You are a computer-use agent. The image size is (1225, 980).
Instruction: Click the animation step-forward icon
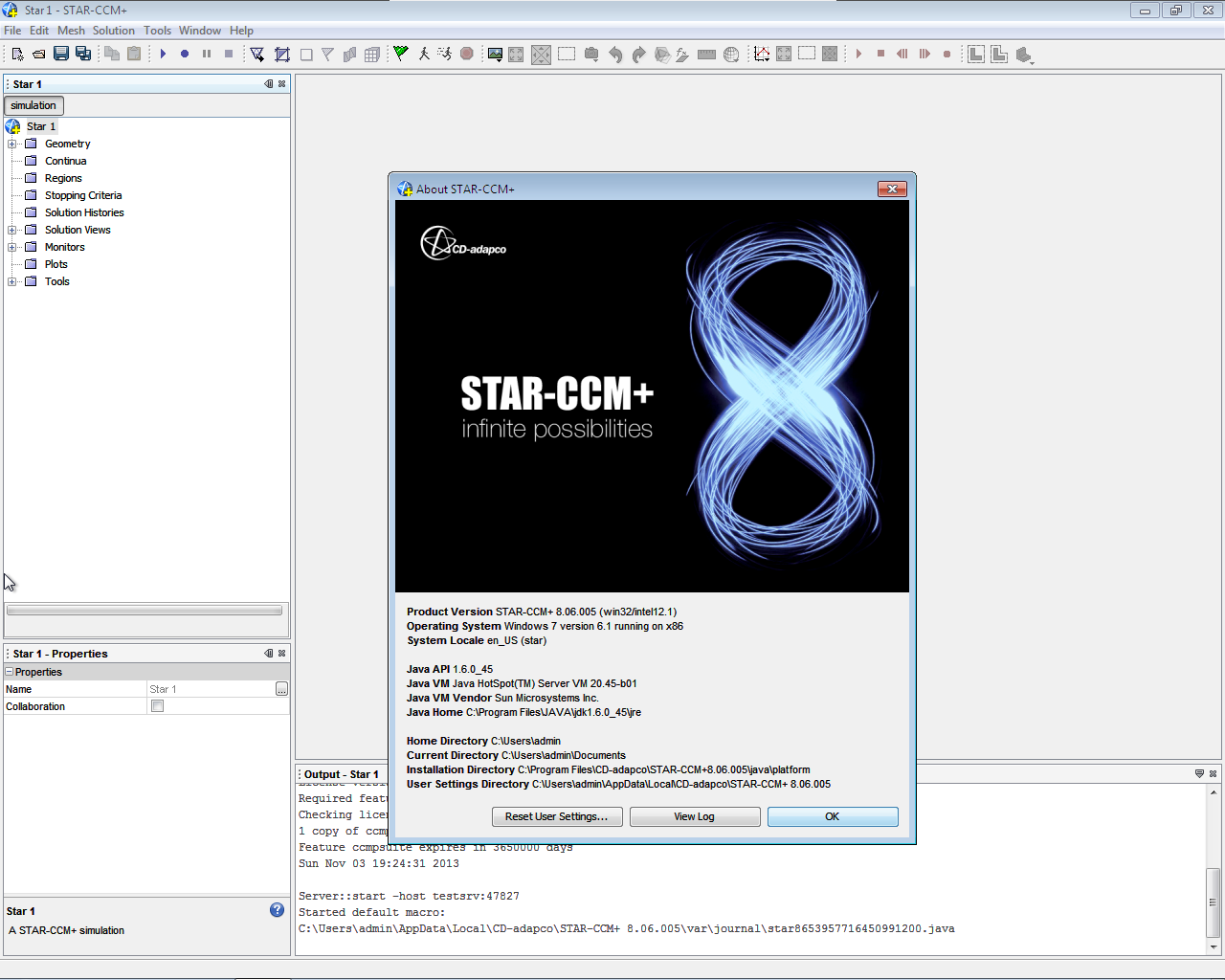point(924,55)
